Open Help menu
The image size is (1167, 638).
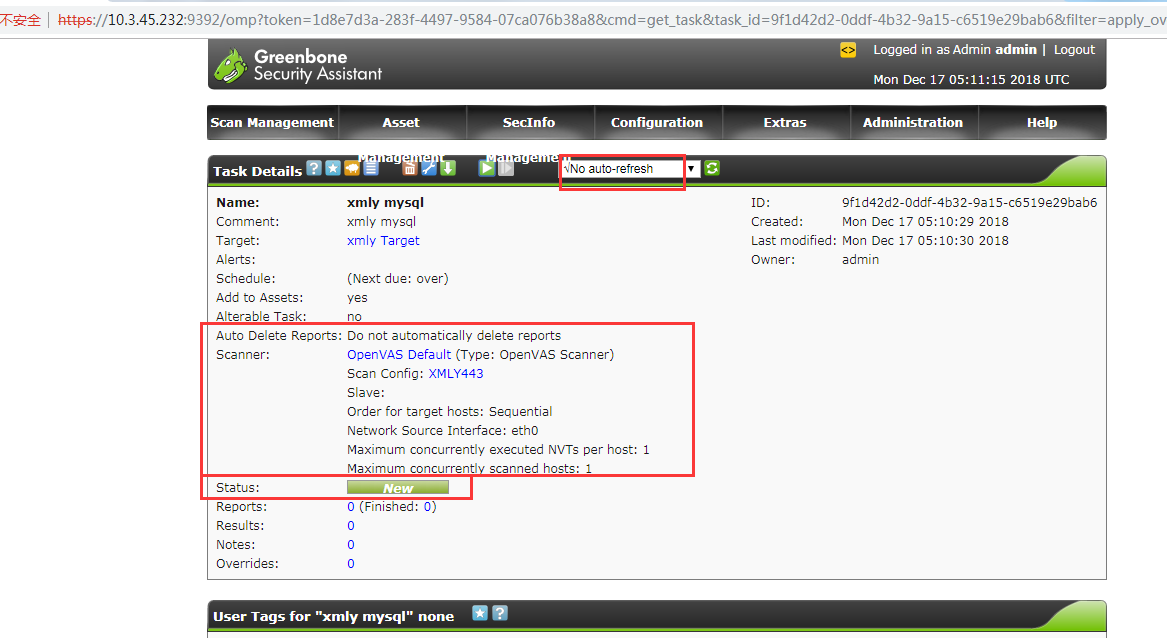tap(1041, 123)
